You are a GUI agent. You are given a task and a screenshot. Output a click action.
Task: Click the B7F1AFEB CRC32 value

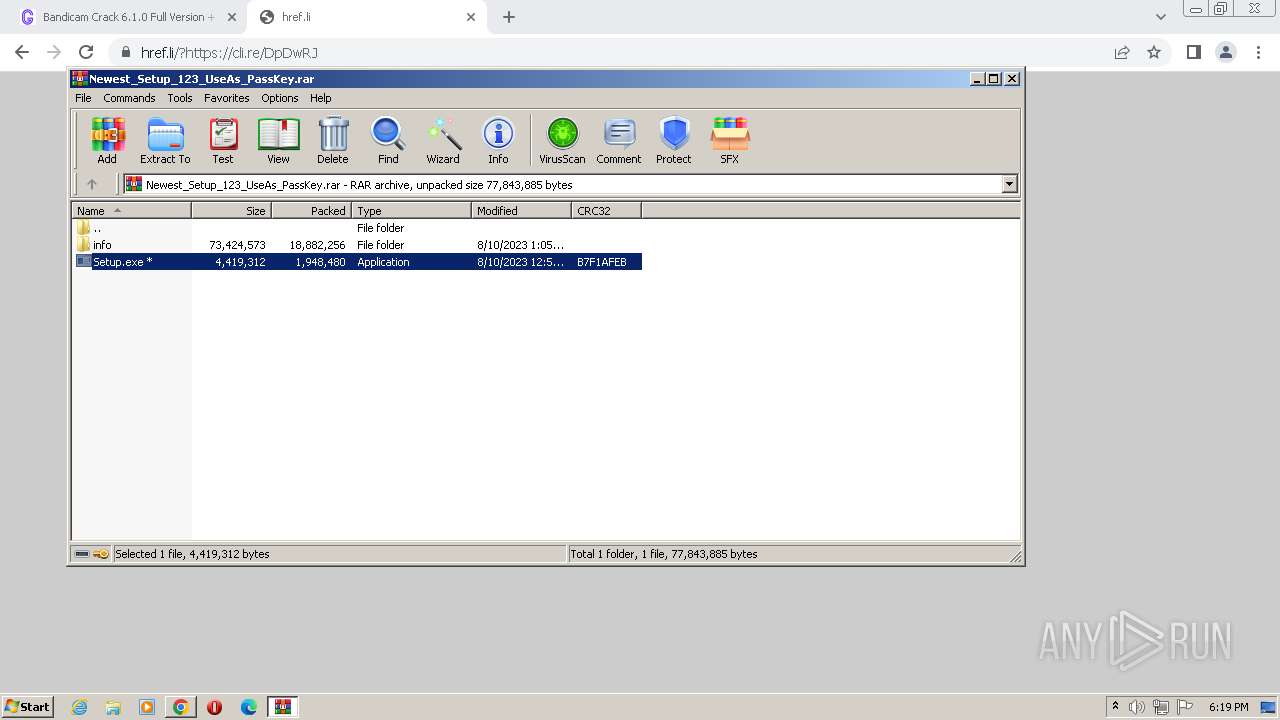(602, 262)
